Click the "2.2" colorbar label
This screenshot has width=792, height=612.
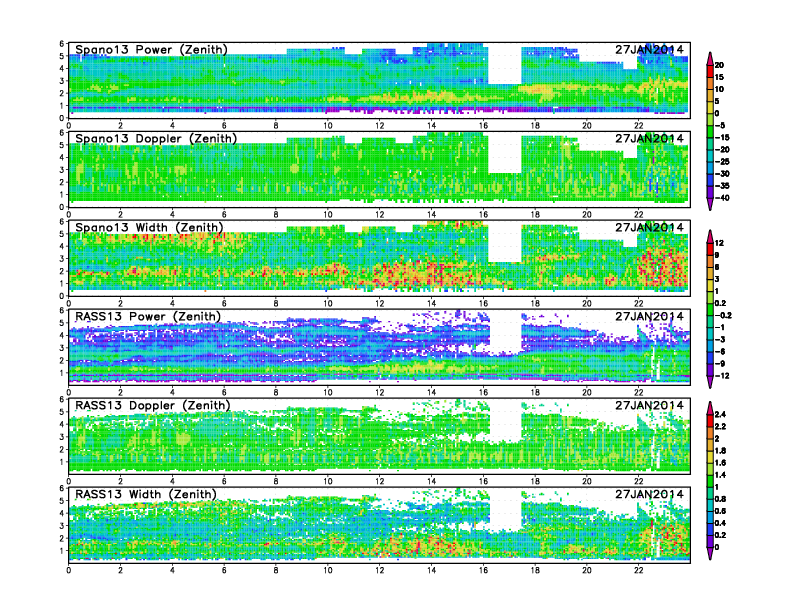coord(721,427)
